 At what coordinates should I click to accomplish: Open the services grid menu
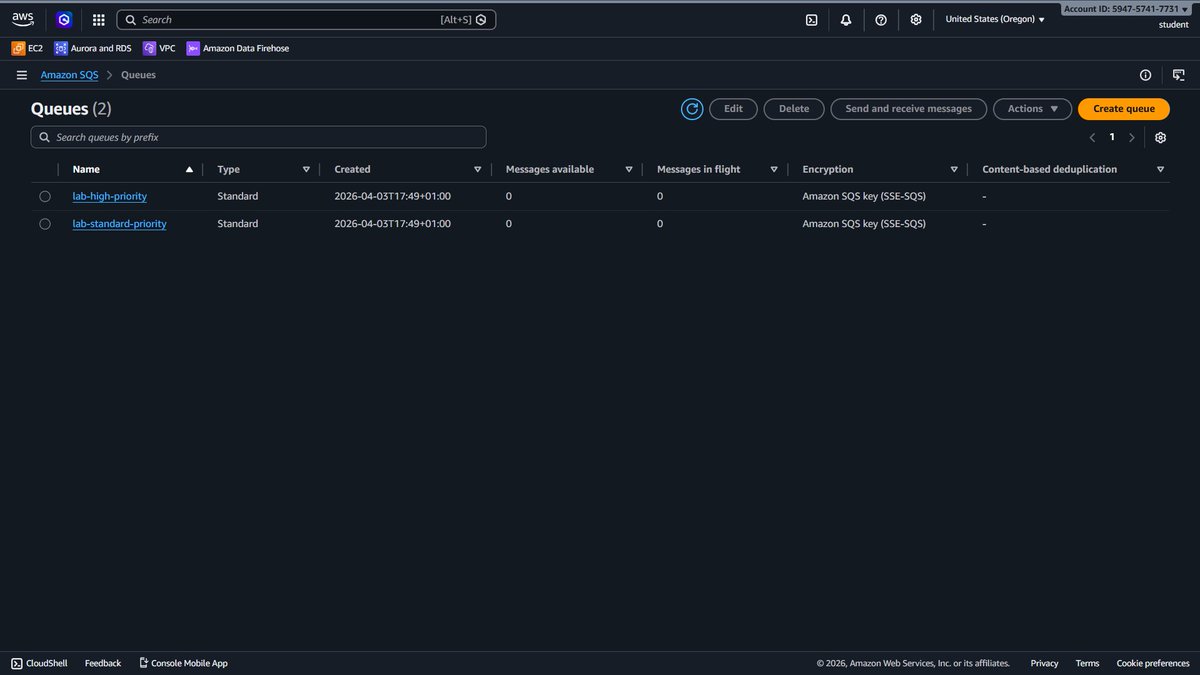(x=98, y=19)
